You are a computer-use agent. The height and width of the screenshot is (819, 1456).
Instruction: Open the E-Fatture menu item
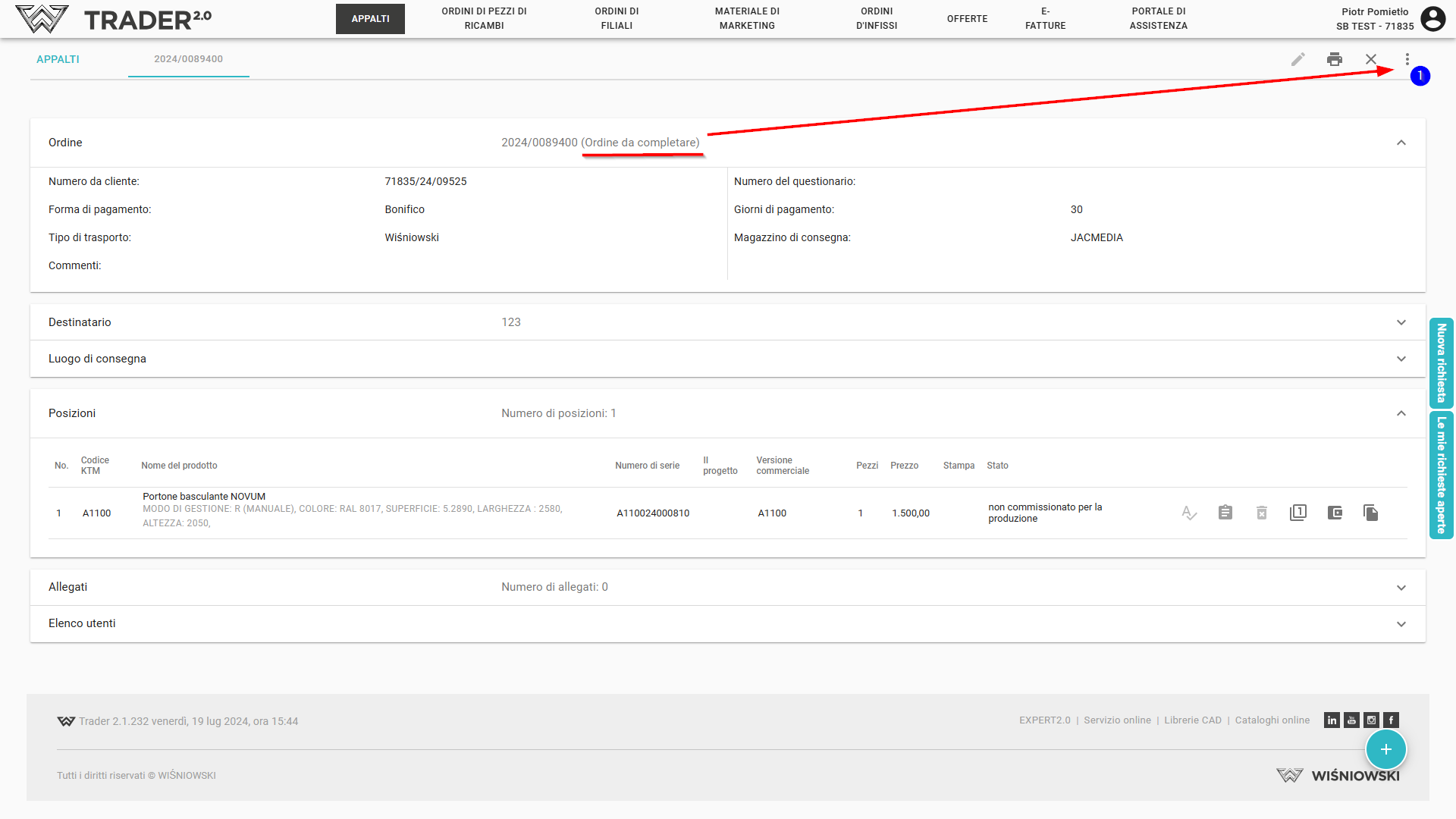coord(1045,19)
